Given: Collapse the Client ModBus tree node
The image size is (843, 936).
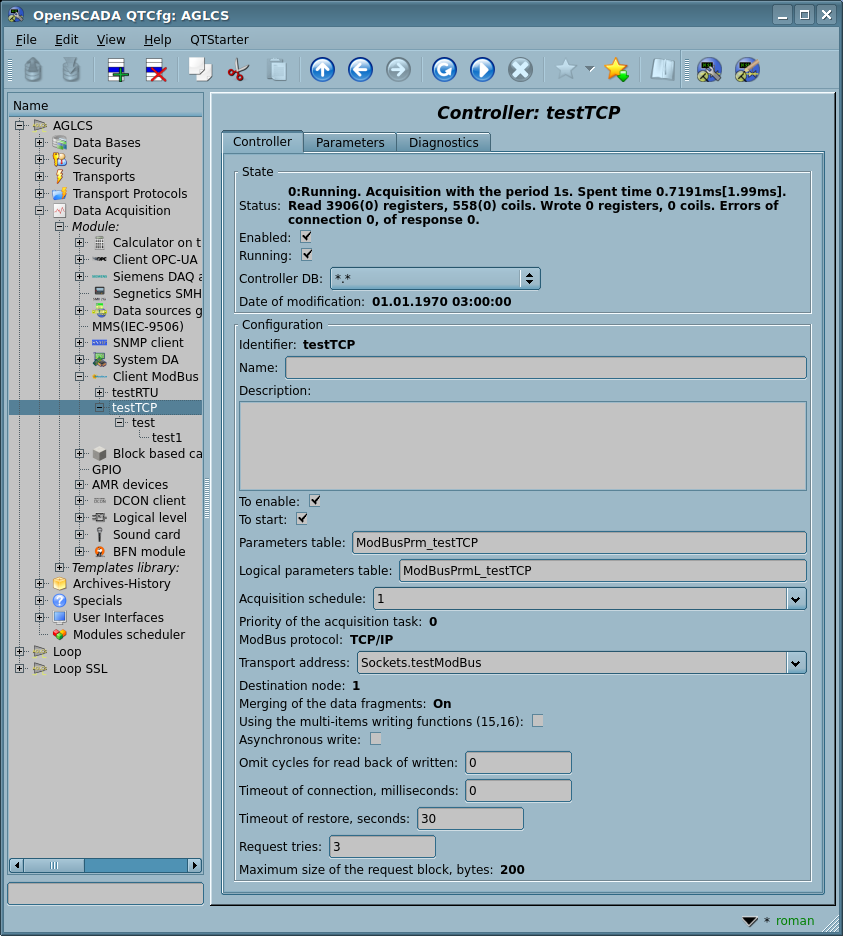Looking at the screenshot, I should 79,377.
